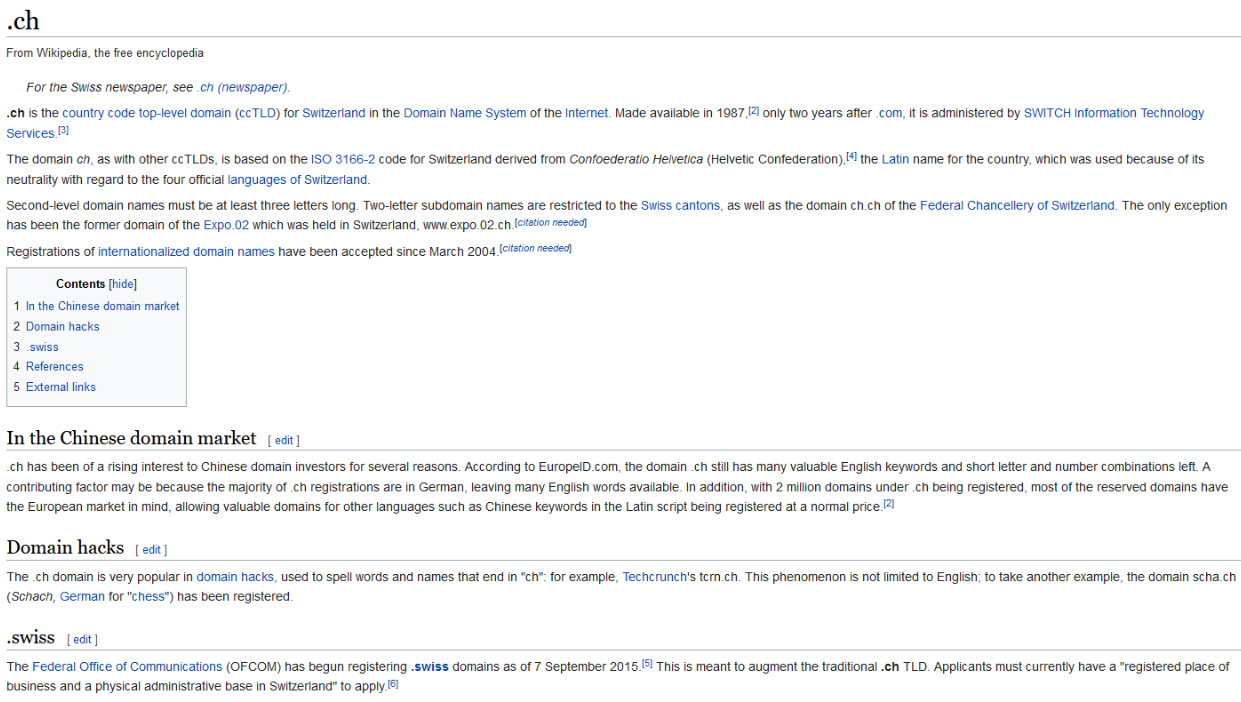
Task: Click citation needed after www.expo.02.ch
Action: coord(551,222)
